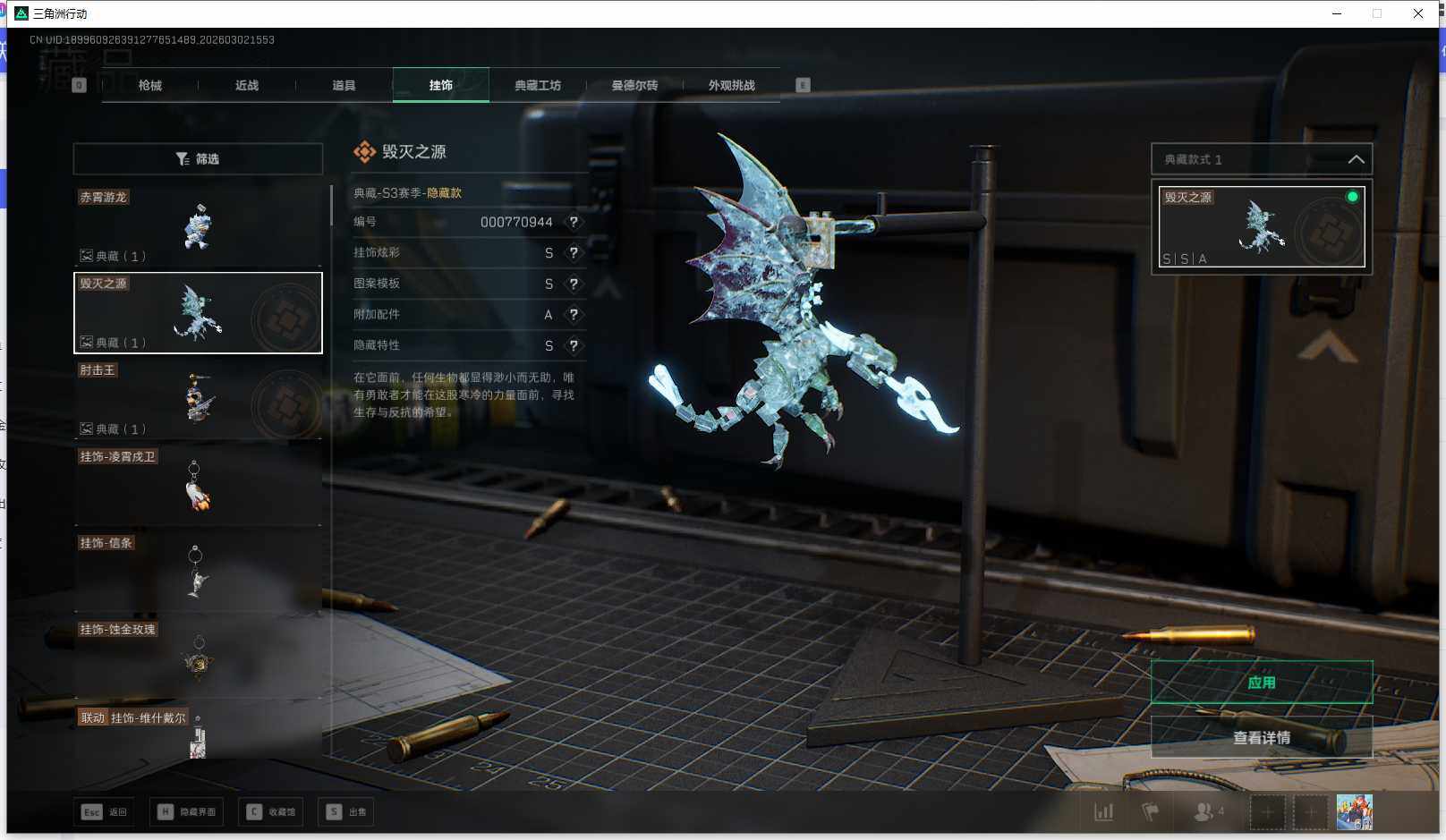
Task: Select the 赤霄游龙 charm in list
Action: point(198,225)
